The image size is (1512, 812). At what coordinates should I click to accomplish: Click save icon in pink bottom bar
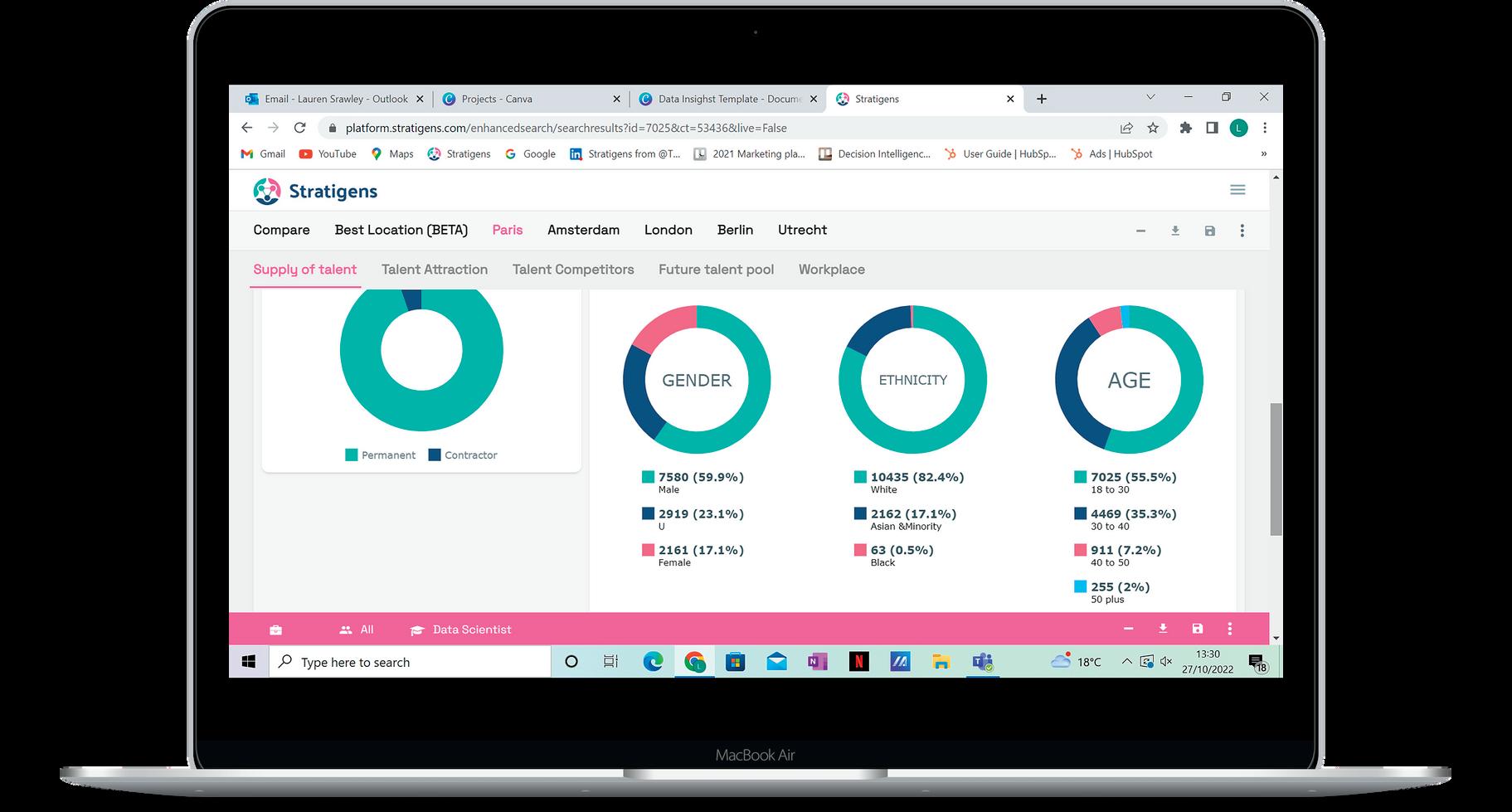click(1197, 629)
